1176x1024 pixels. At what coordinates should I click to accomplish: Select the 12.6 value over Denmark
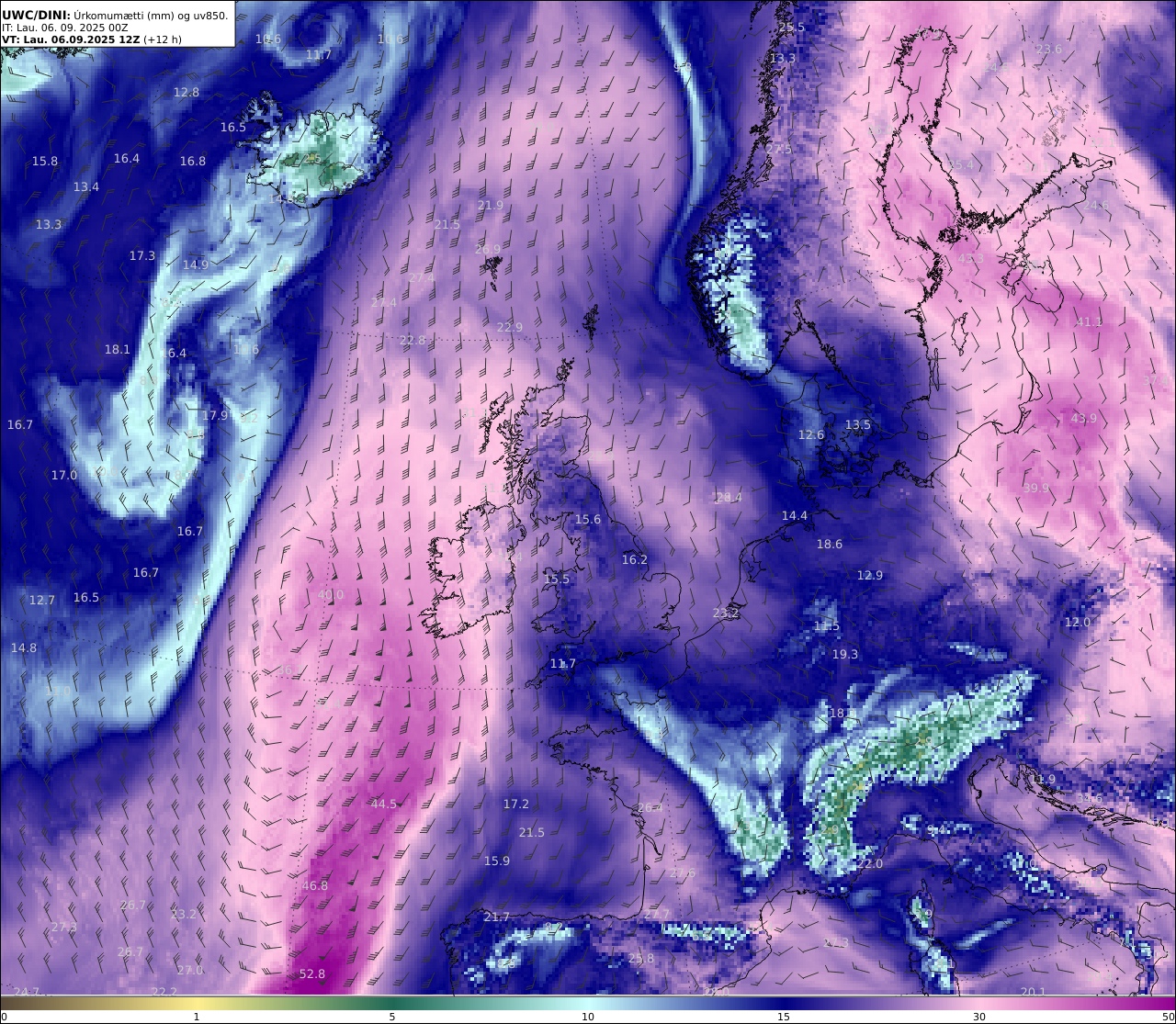click(811, 434)
